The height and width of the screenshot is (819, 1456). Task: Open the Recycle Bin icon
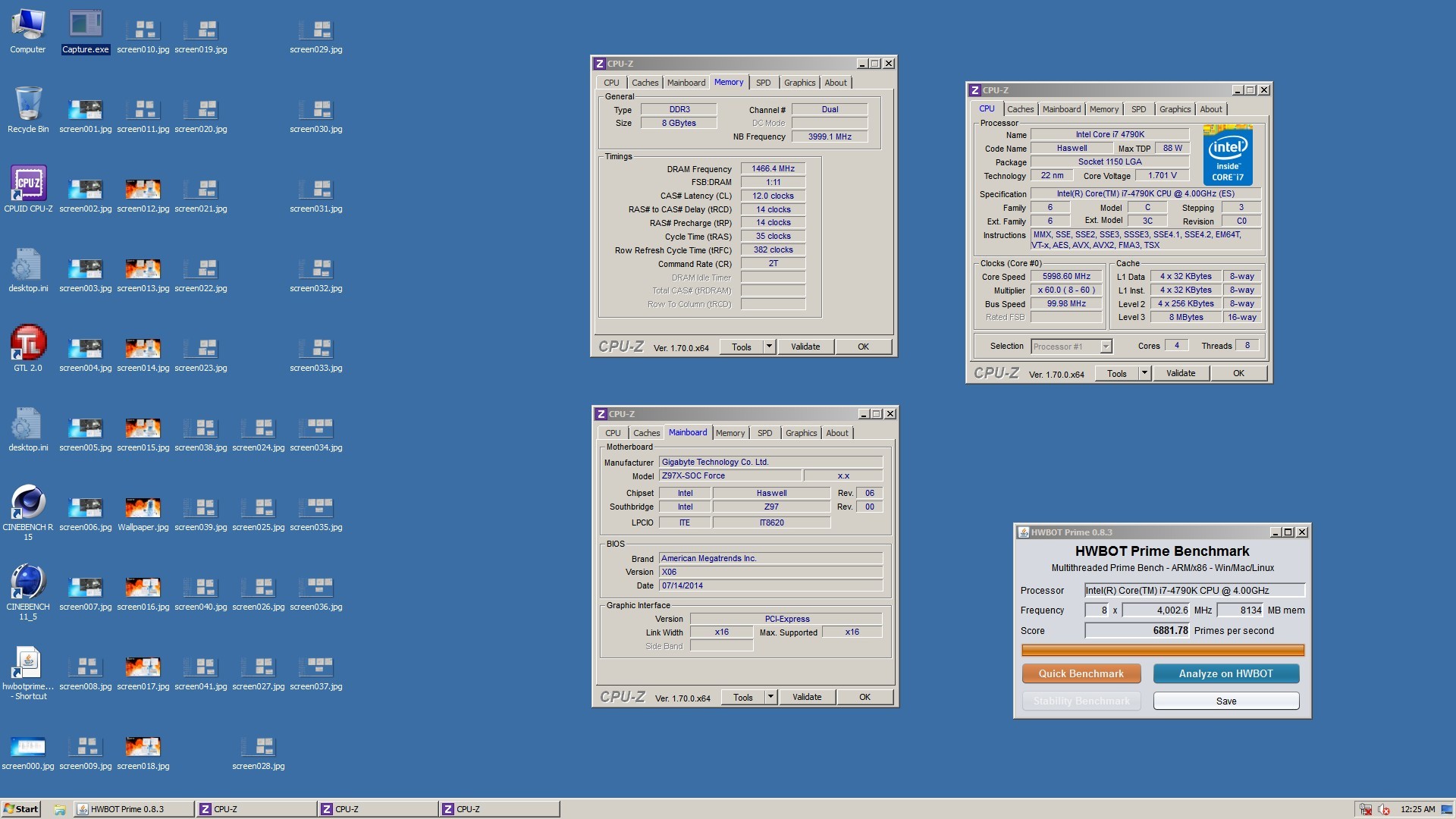pyautogui.click(x=28, y=111)
